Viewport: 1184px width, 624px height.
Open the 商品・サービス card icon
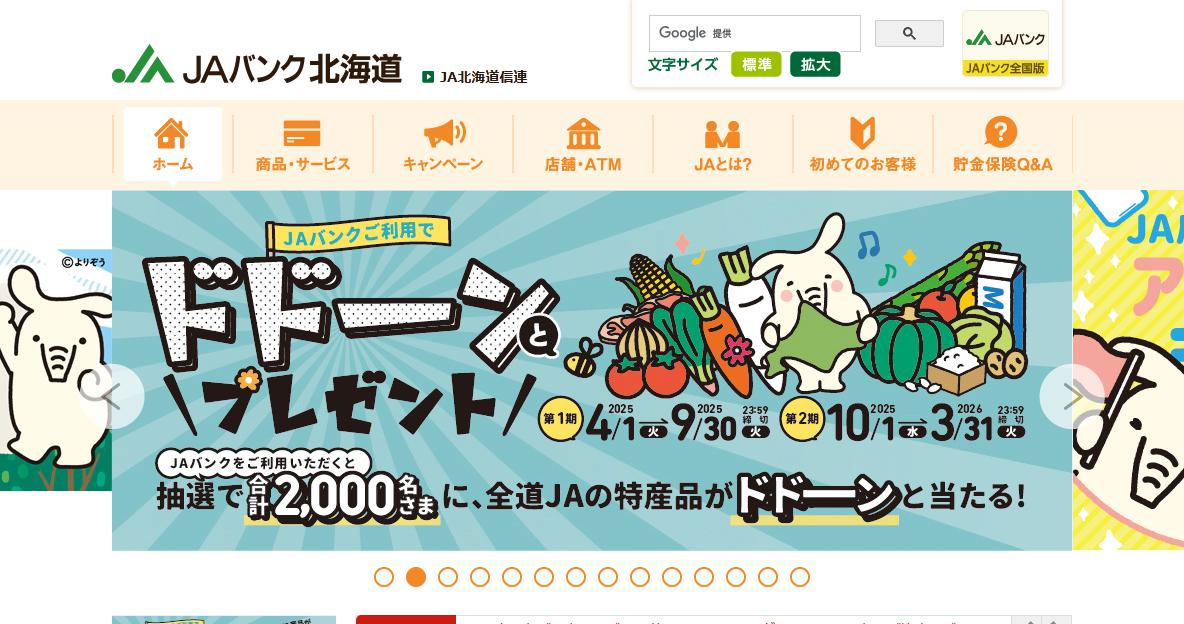pos(302,134)
